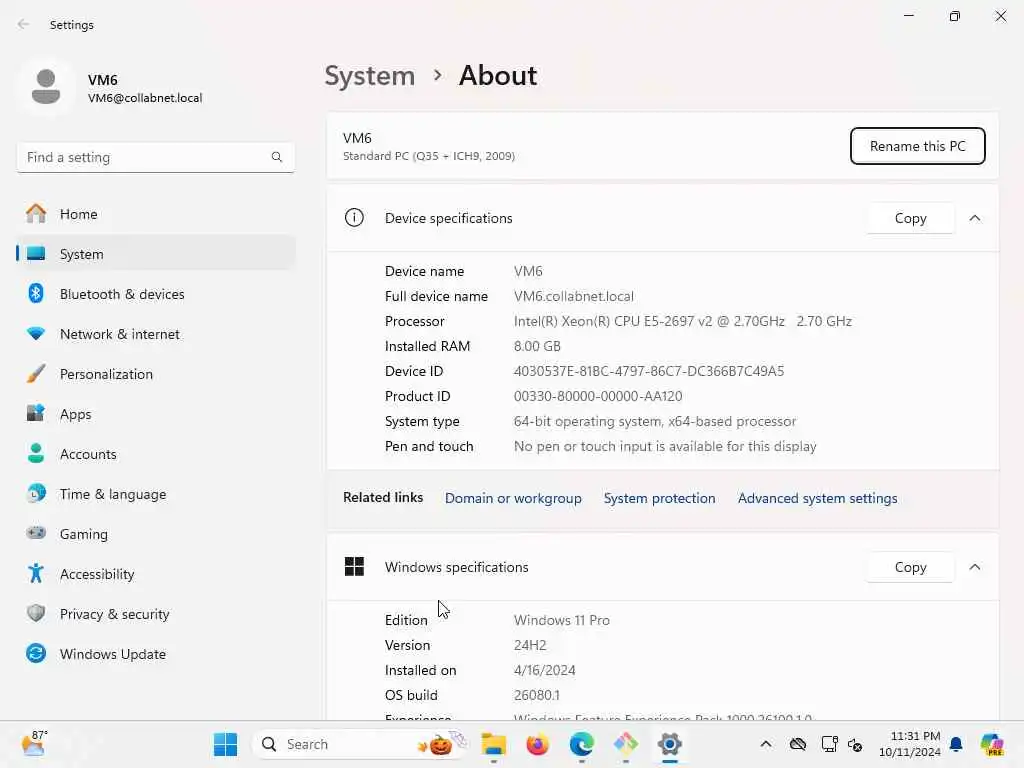The width and height of the screenshot is (1024, 768).
Task: Open Personalization settings
Action: coord(155,374)
